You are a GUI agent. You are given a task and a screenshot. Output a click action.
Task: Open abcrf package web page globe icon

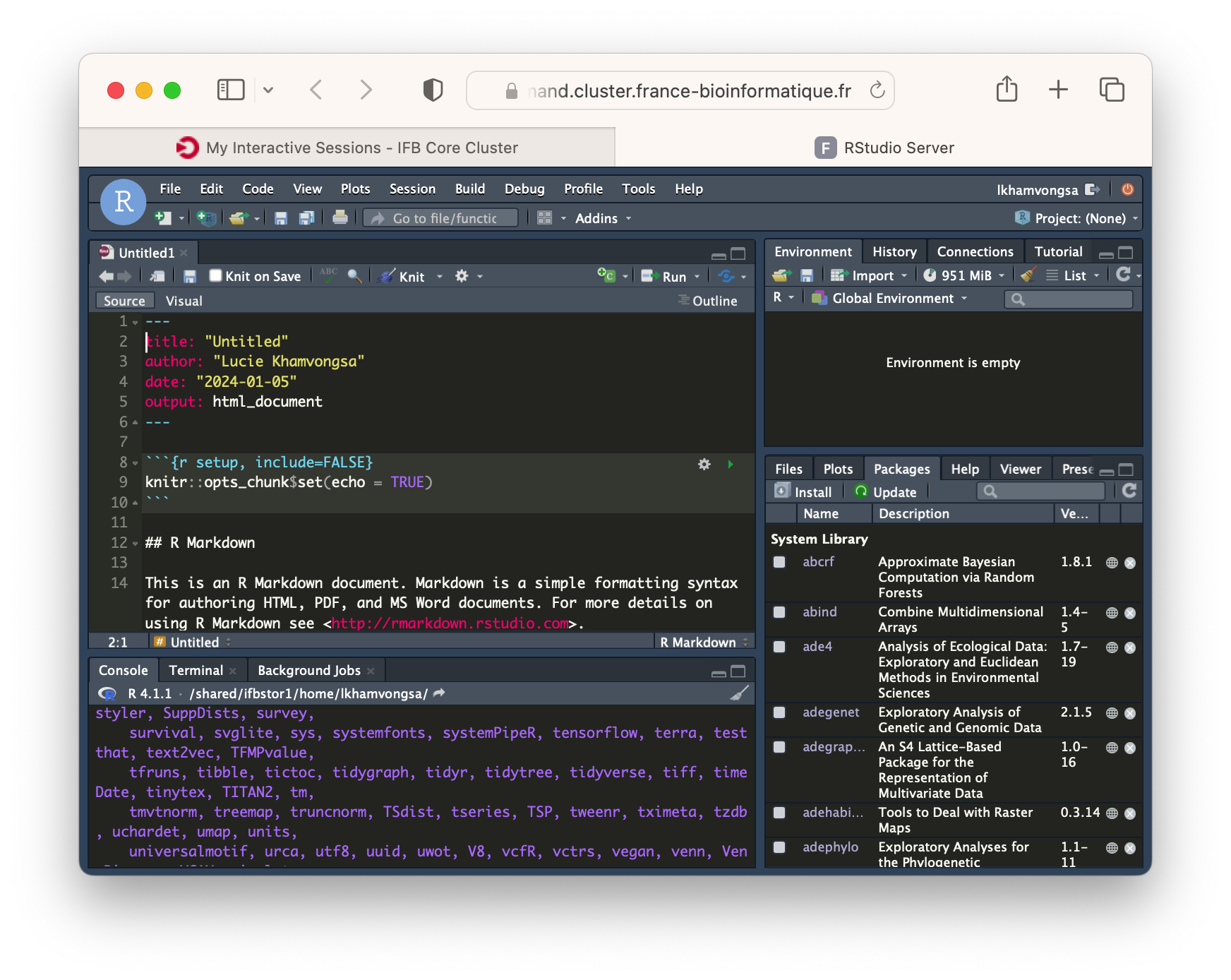tap(1112, 563)
